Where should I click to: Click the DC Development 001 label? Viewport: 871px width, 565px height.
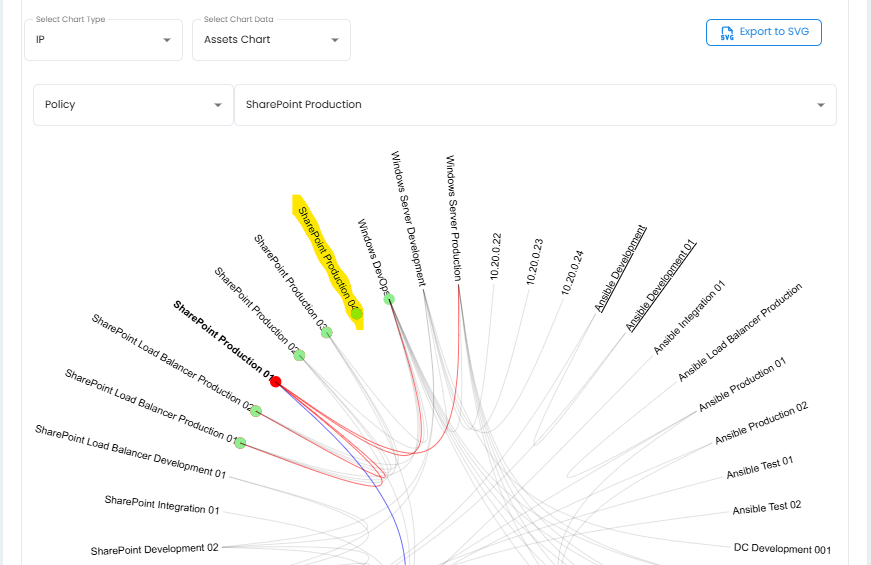tap(782, 549)
